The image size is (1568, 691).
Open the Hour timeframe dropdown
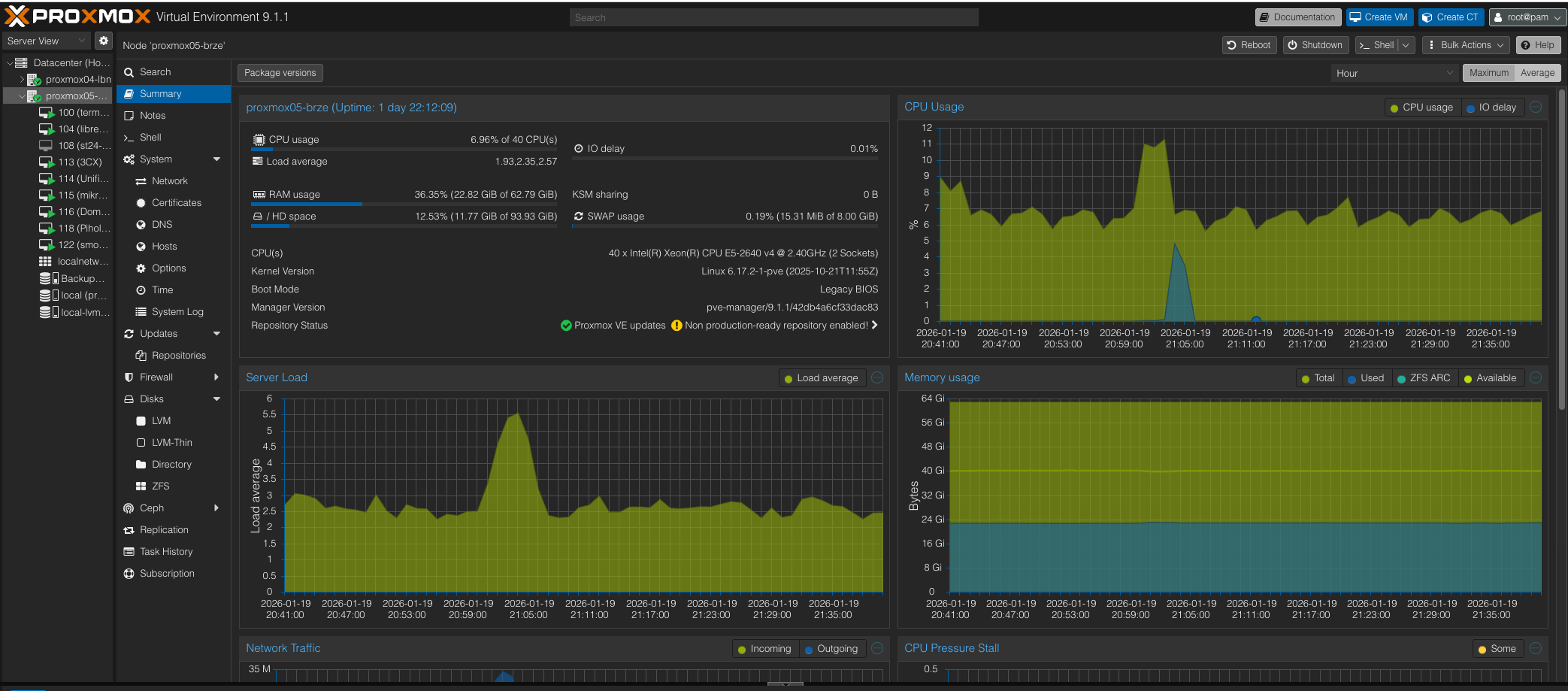pyautogui.click(x=1395, y=73)
